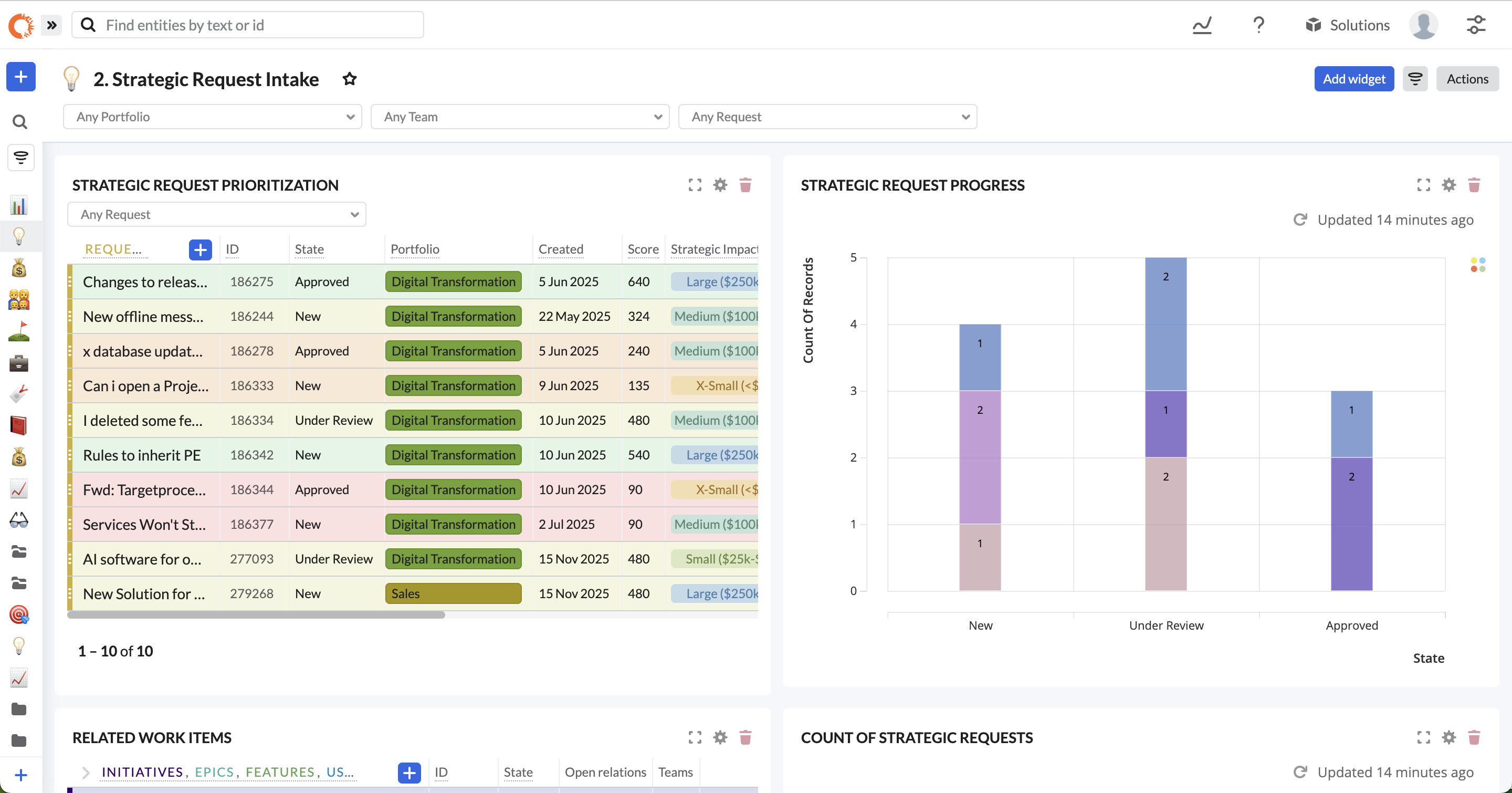Click the favorite star next to the dashboard title
Viewport: 1512px width, 793px height.
coord(349,79)
